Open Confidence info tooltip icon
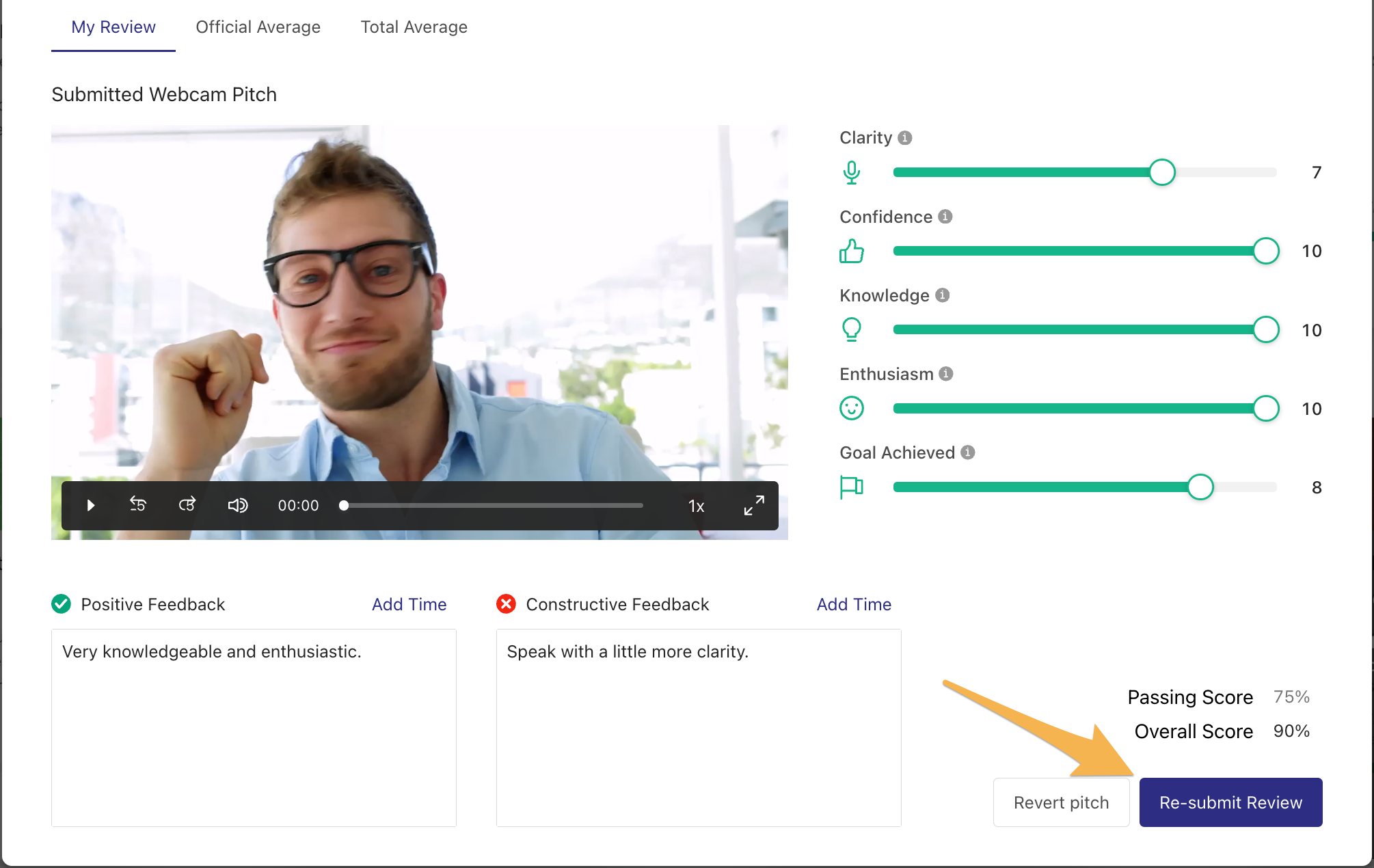This screenshot has height=868, width=1374. pyautogui.click(x=945, y=217)
